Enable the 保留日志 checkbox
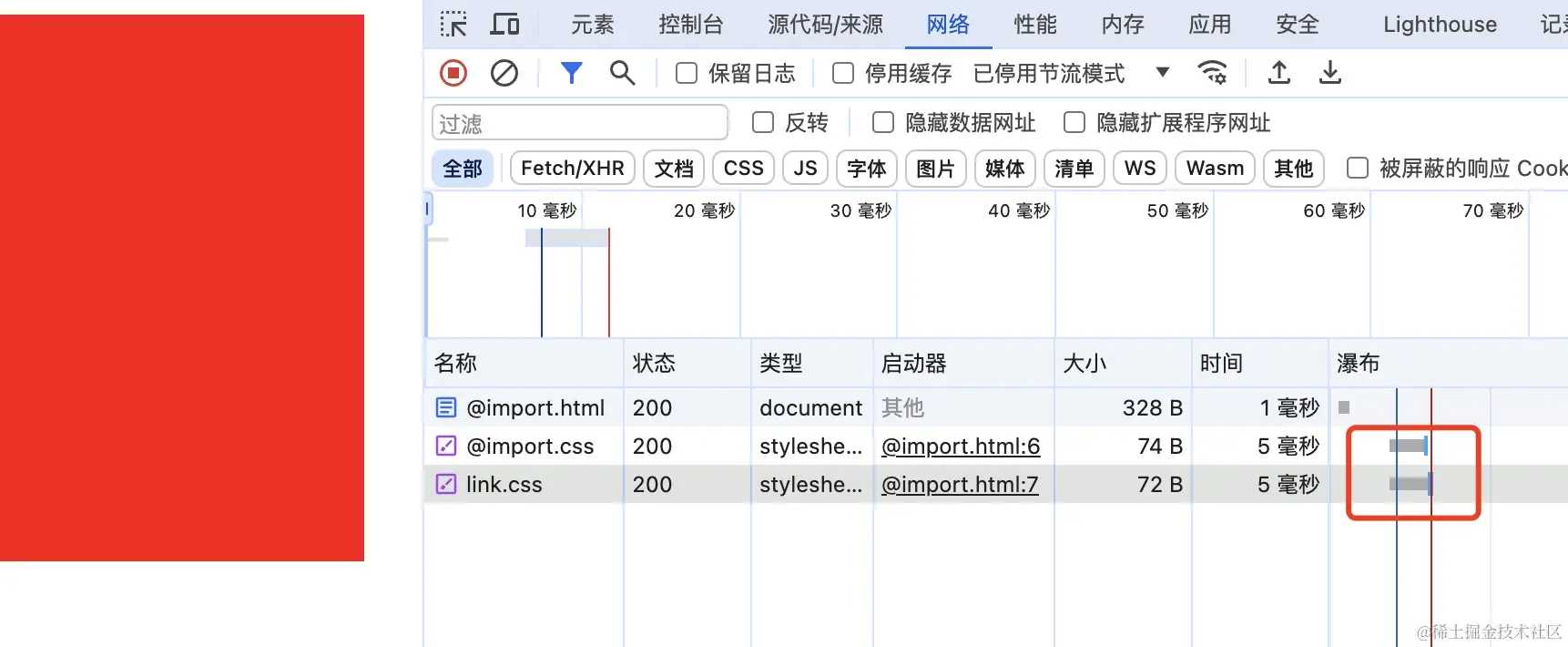Image resolution: width=1568 pixels, height=647 pixels. coord(687,73)
